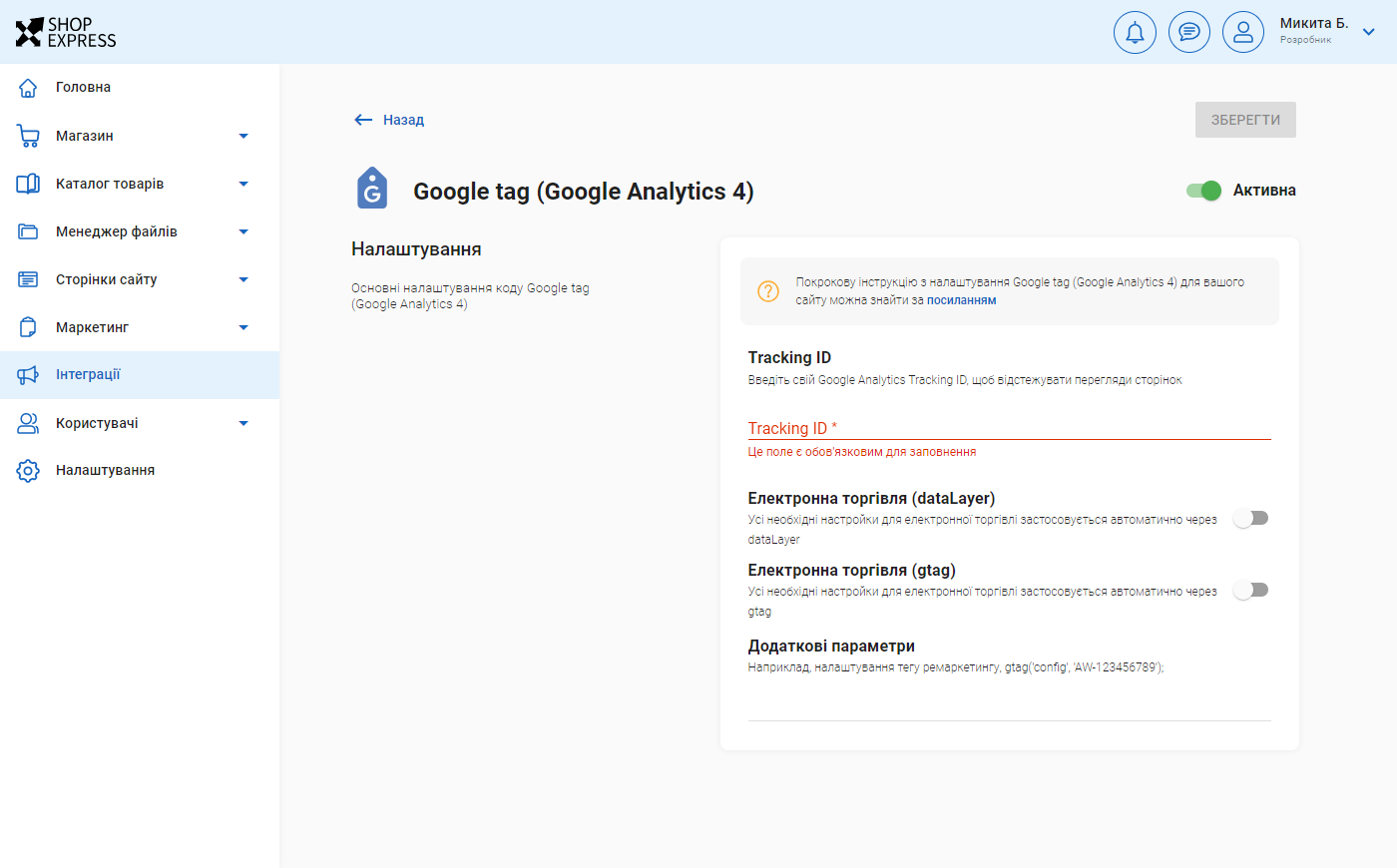Go to Головна in sidebar
Viewport: 1397px width, 868px height.
(140, 88)
